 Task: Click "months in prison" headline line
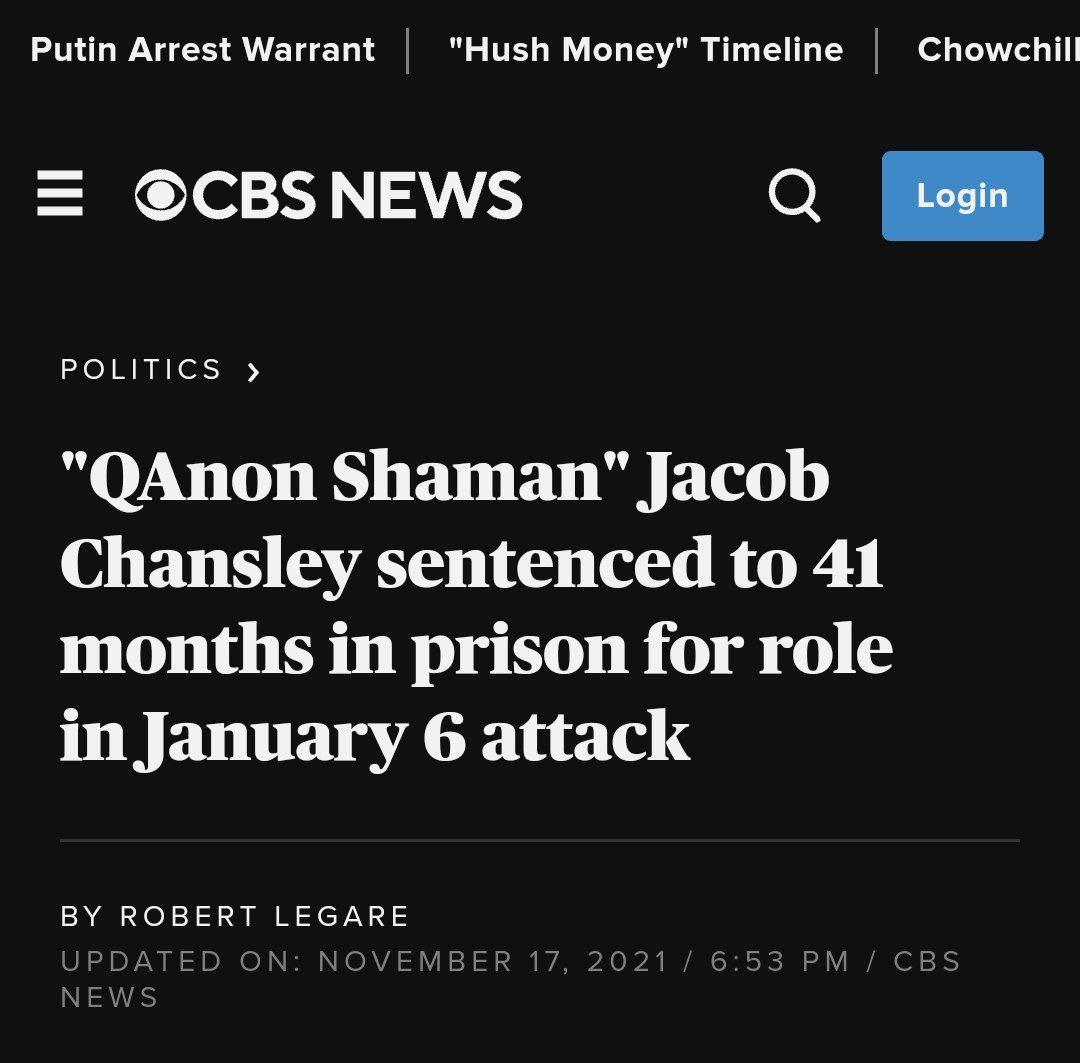(344, 650)
